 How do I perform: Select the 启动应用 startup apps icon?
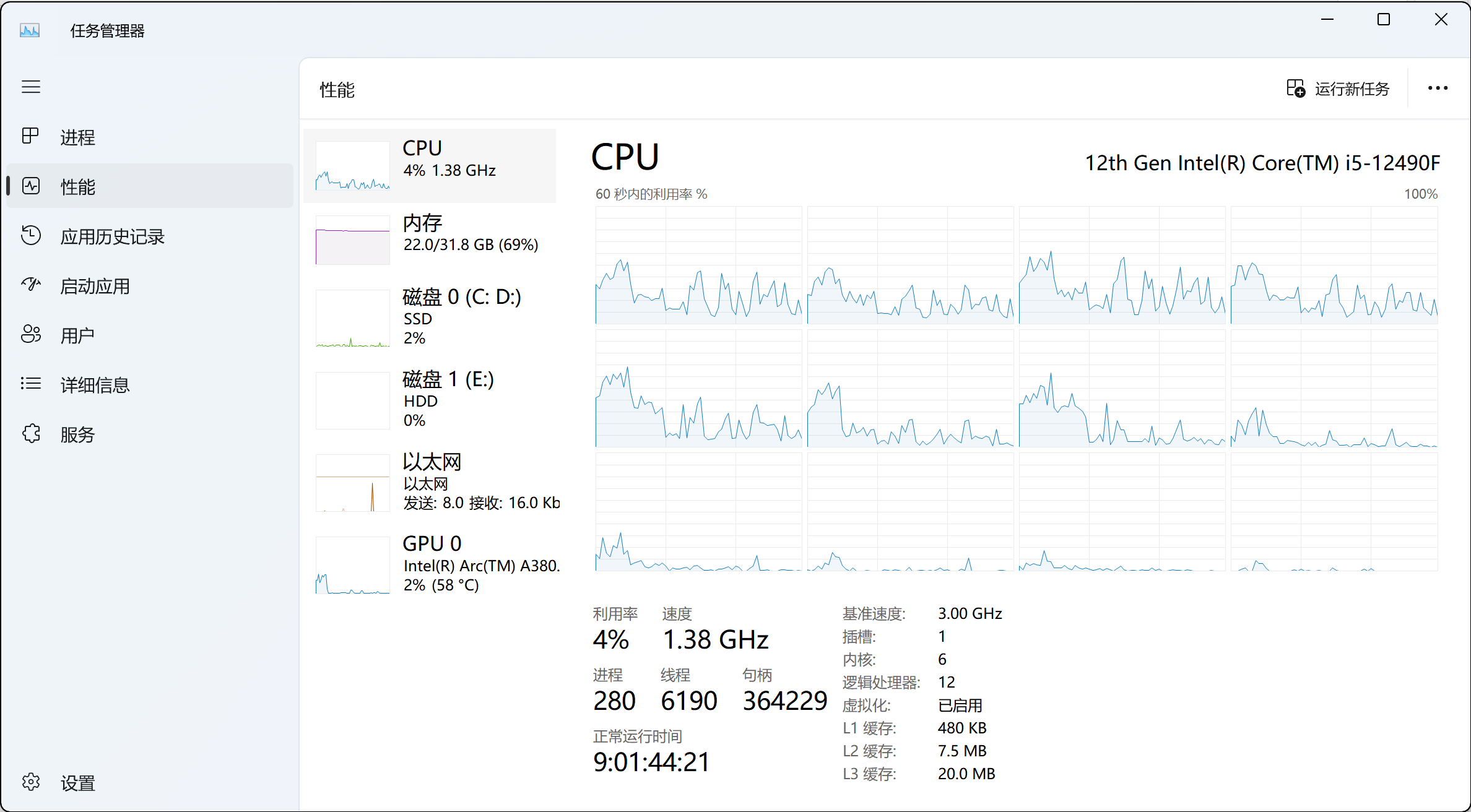30,285
